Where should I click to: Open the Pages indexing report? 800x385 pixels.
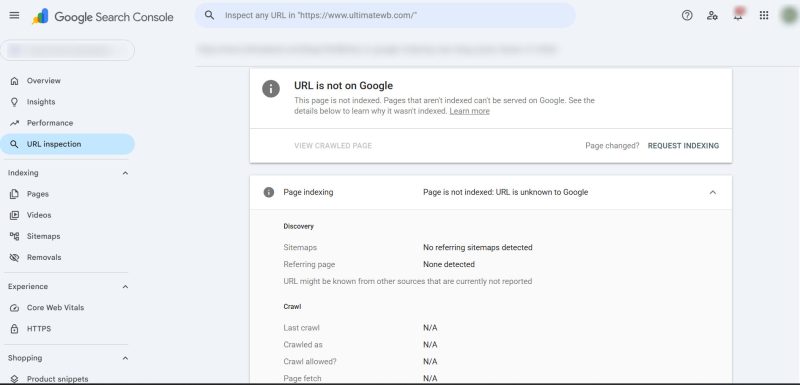(x=67, y=194)
